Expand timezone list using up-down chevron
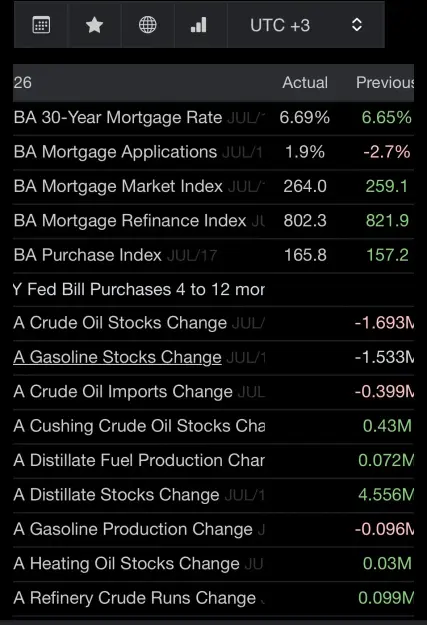Screen dimensions: 427x625 click(357, 25)
